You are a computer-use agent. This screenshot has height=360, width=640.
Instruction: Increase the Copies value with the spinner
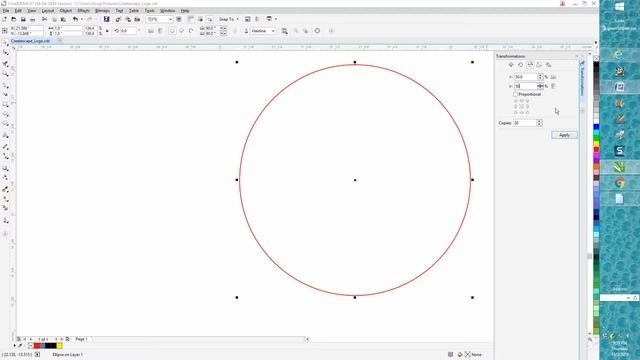click(539, 121)
